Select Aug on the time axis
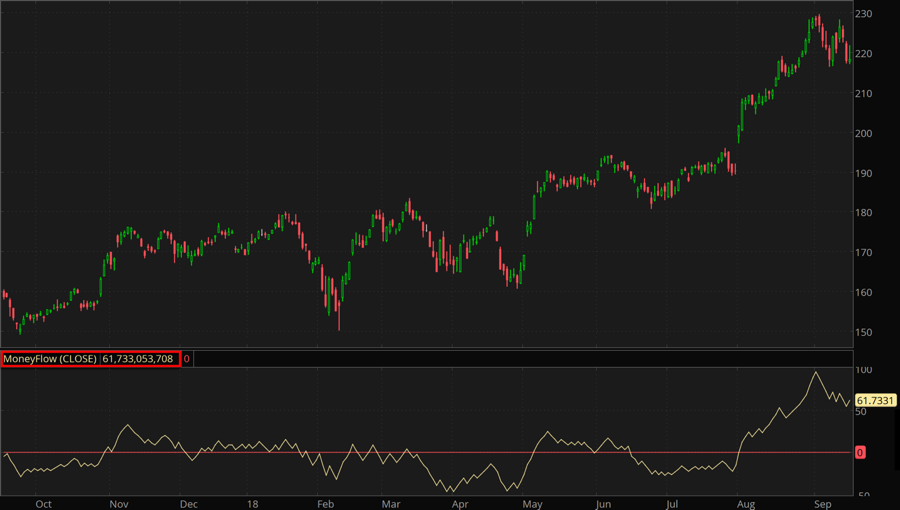The width and height of the screenshot is (900, 510). point(746,504)
